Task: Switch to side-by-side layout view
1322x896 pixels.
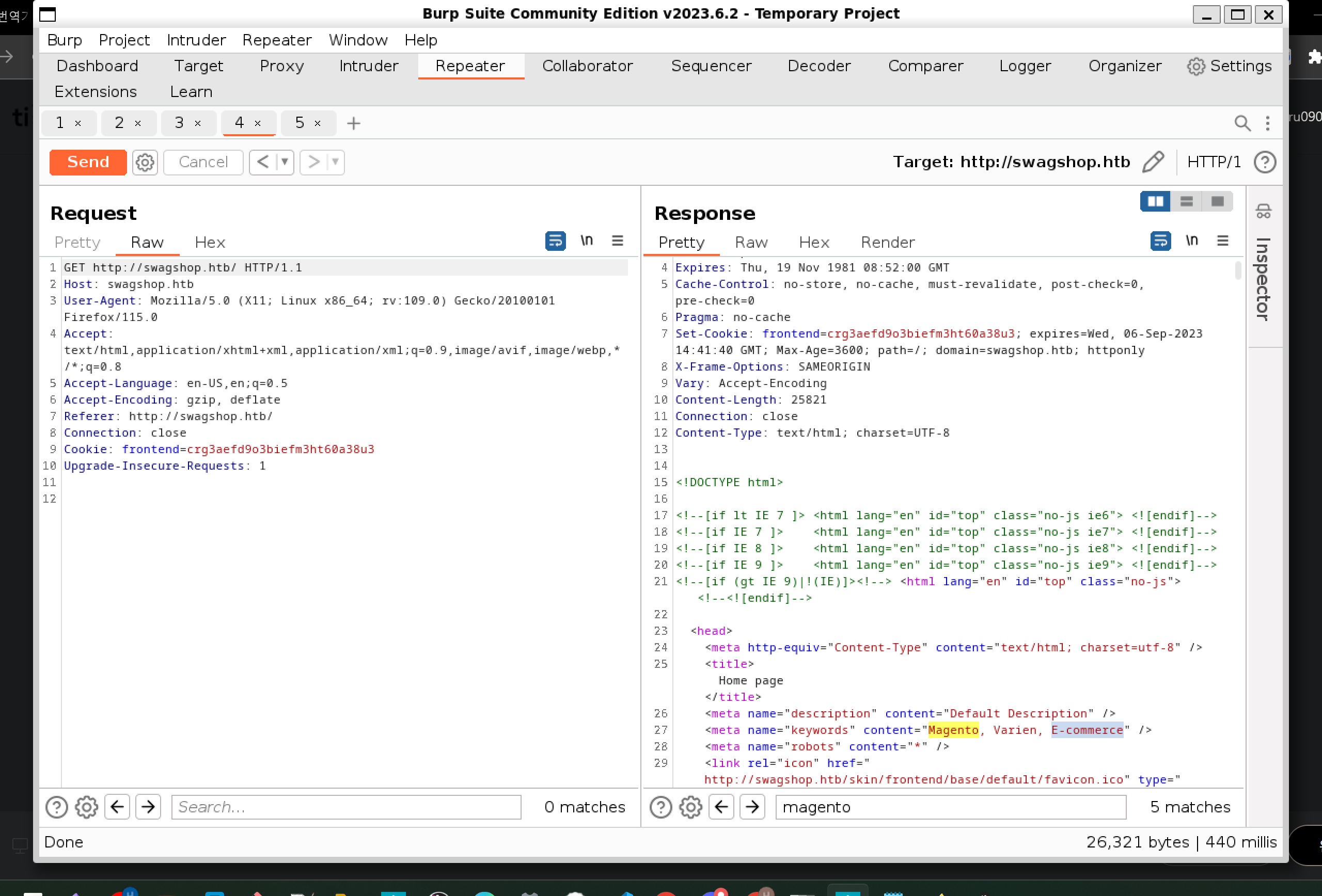Action: pos(1155,201)
